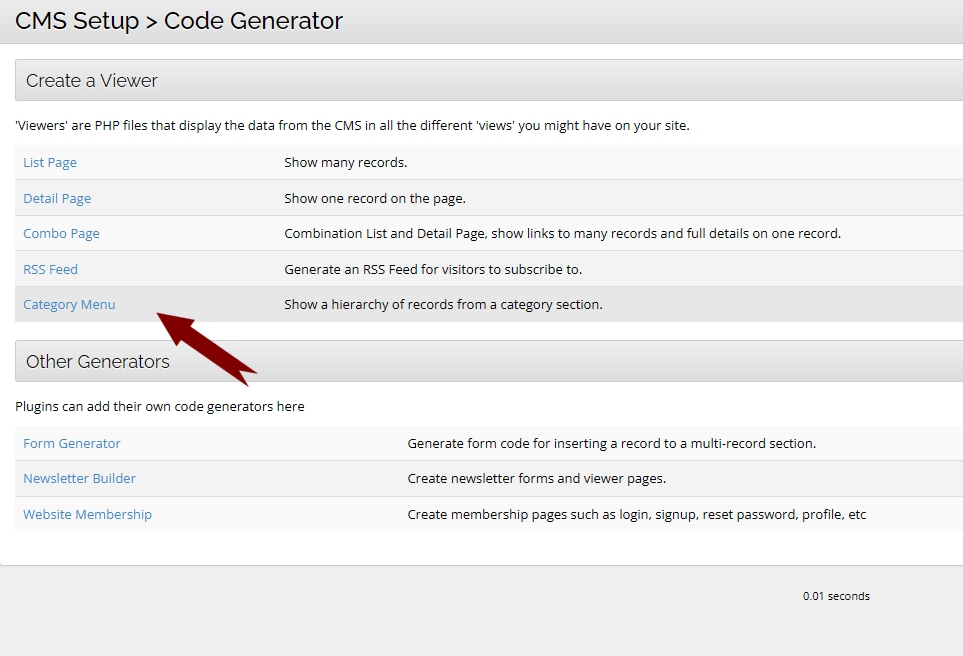Viewport: 963px width, 656px height.
Task: Click the 'Show many records.' description
Action: coord(345,162)
